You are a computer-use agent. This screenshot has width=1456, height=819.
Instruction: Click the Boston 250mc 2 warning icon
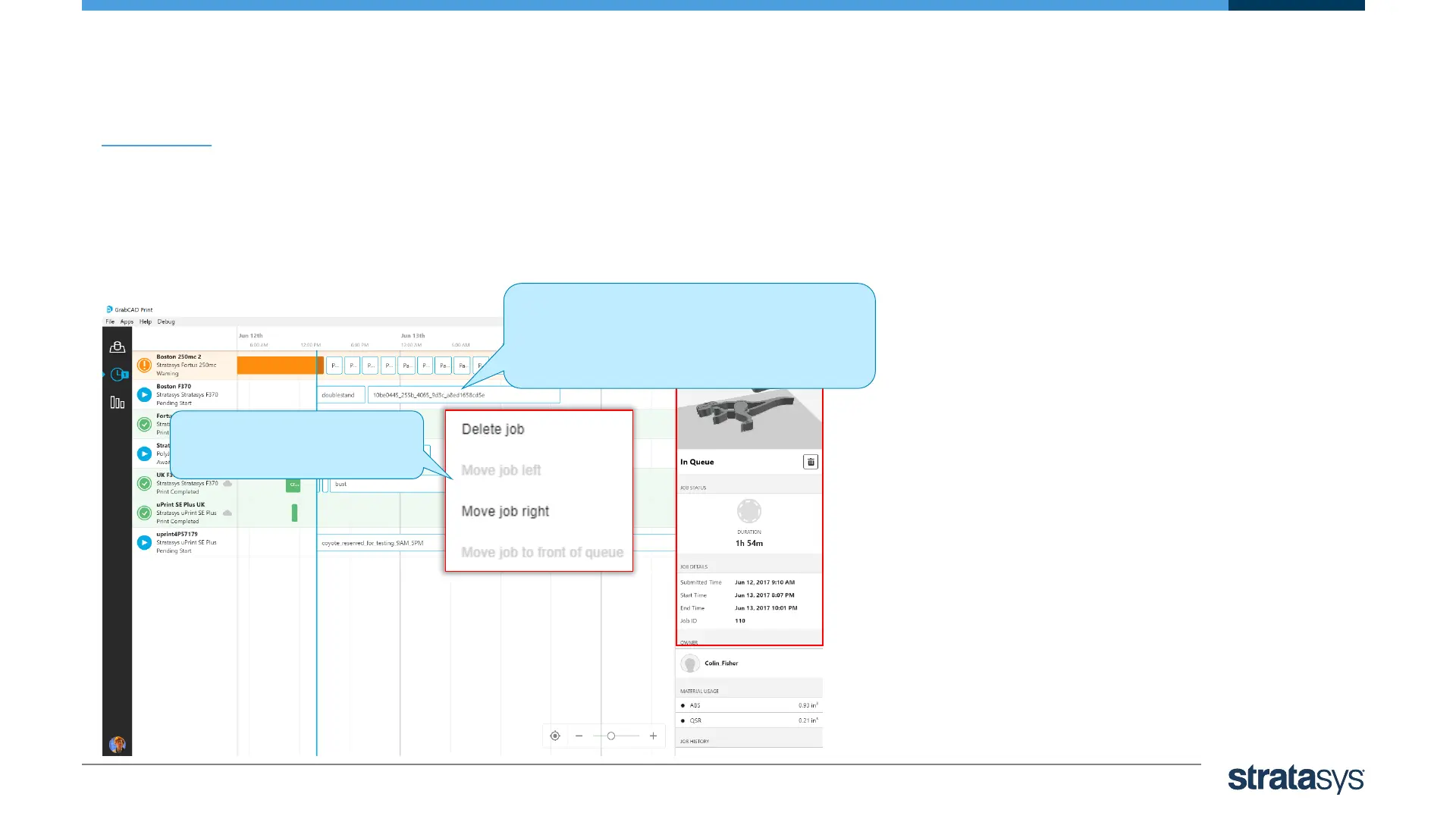coord(144,365)
